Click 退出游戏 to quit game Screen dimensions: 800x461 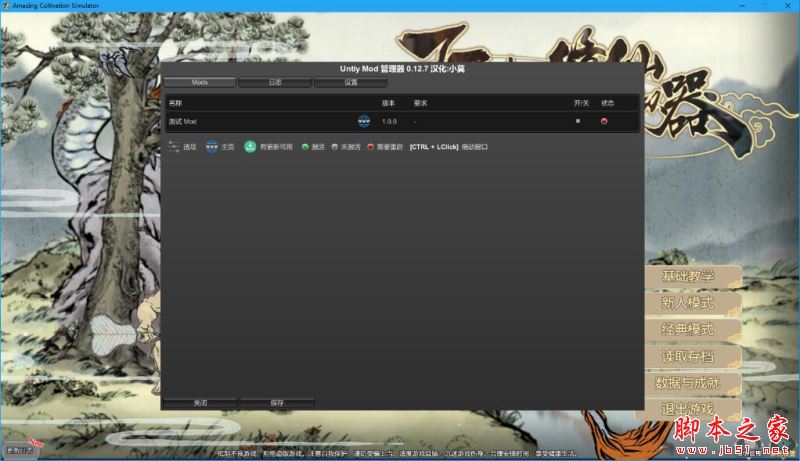point(689,409)
